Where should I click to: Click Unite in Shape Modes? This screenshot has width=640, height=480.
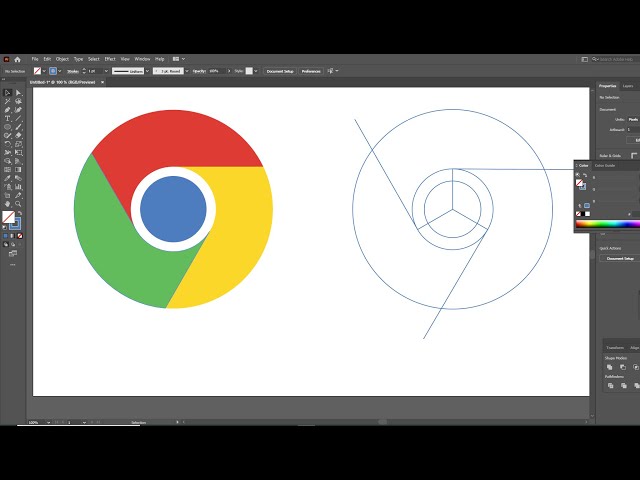(x=610, y=367)
